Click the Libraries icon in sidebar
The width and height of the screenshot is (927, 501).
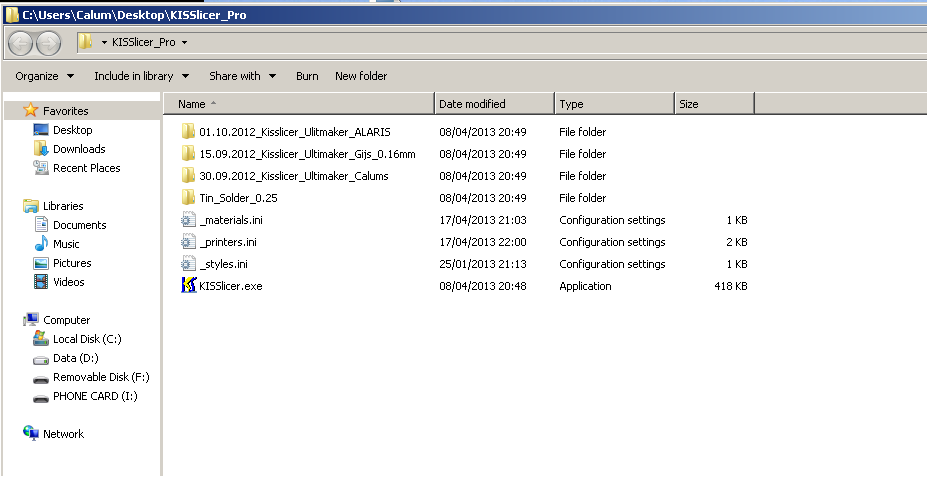point(31,206)
